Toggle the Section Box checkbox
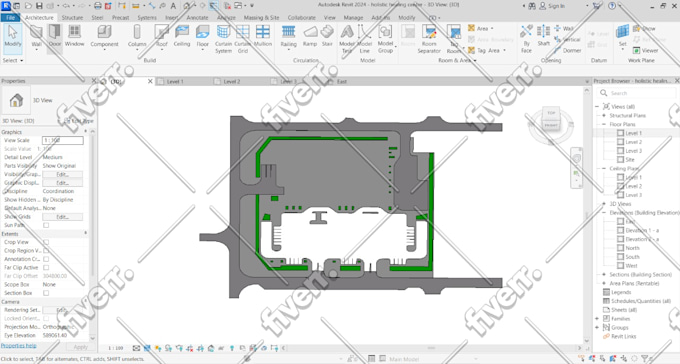This screenshot has height=364, width=680. coord(46,293)
